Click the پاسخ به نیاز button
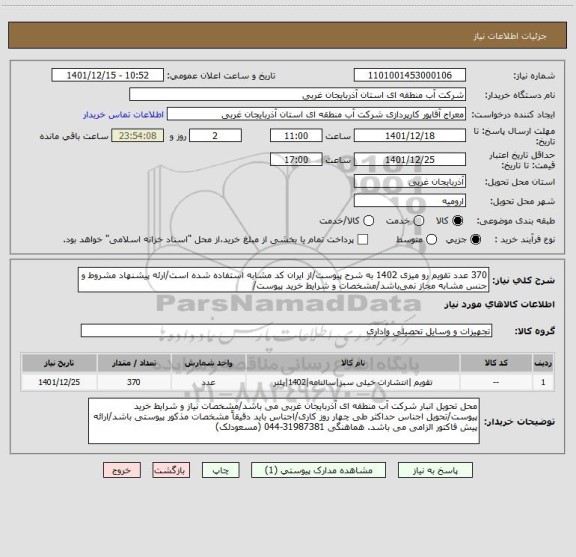 point(435,470)
